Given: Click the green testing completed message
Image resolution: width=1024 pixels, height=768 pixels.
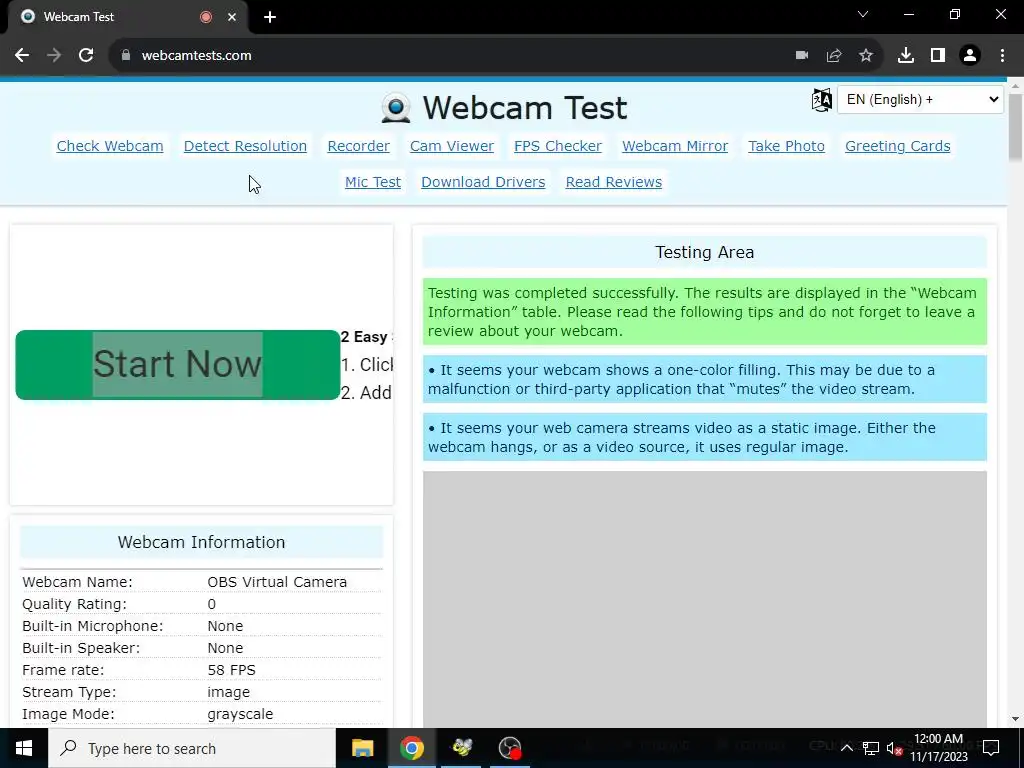Looking at the screenshot, I should pos(705,312).
